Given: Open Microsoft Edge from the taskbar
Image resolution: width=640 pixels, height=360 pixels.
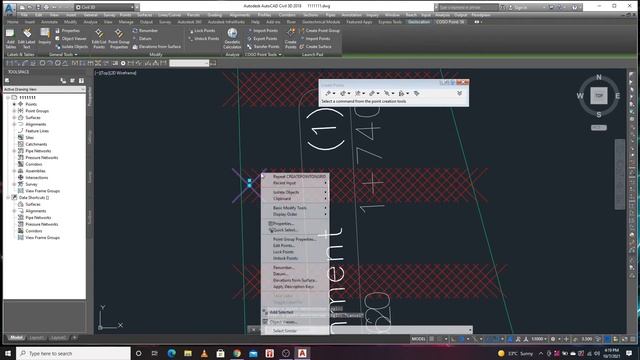Looking at the screenshot, I should pyautogui.click(x=171, y=353).
